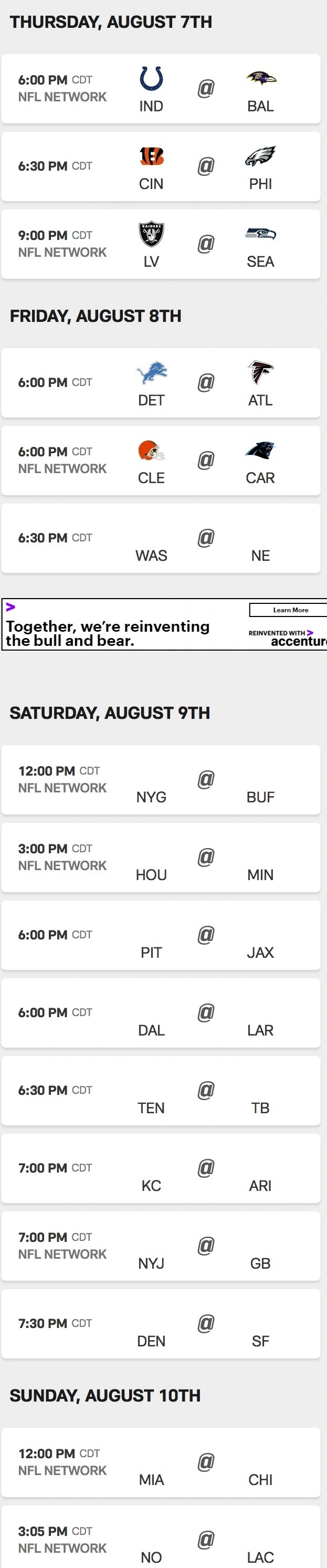Open the WAS at NE game card
Image resolution: width=327 pixels, height=1568 pixels.
pyautogui.click(x=161, y=538)
